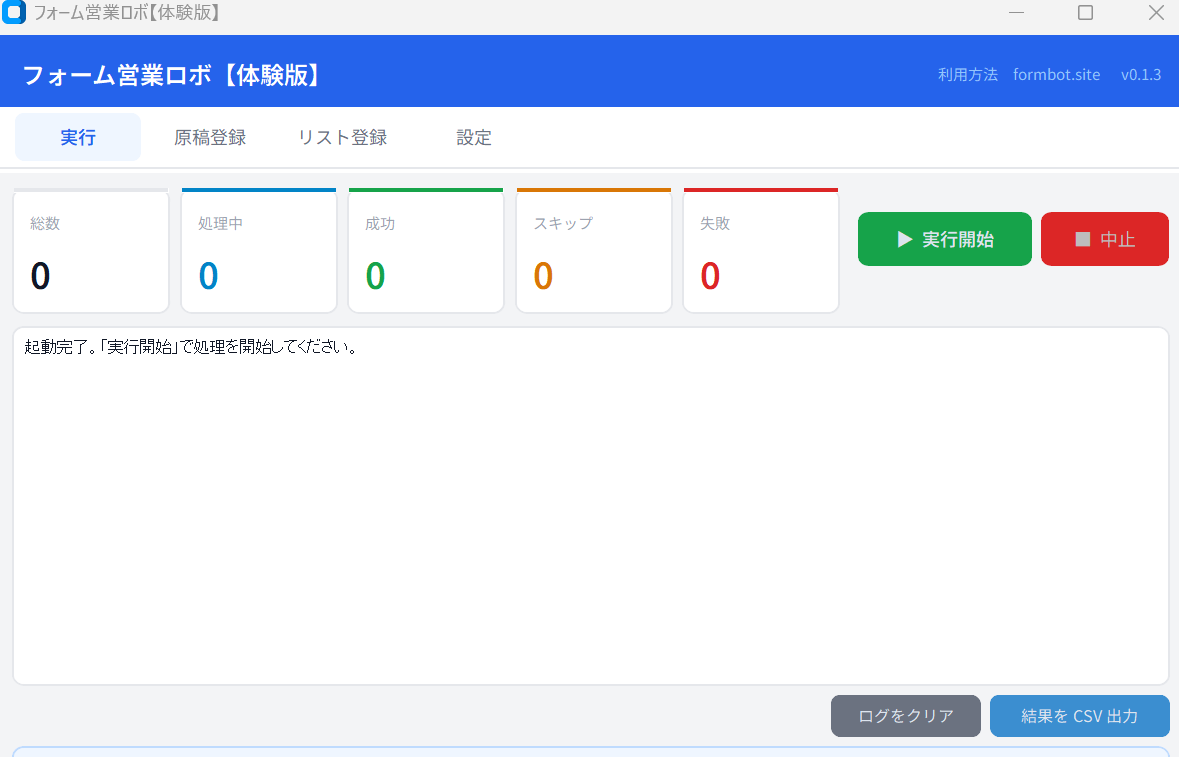Image resolution: width=1179 pixels, height=757 pixels.
Task: Clear the log with ログをクリア
Action: click(x=905, y=716)
